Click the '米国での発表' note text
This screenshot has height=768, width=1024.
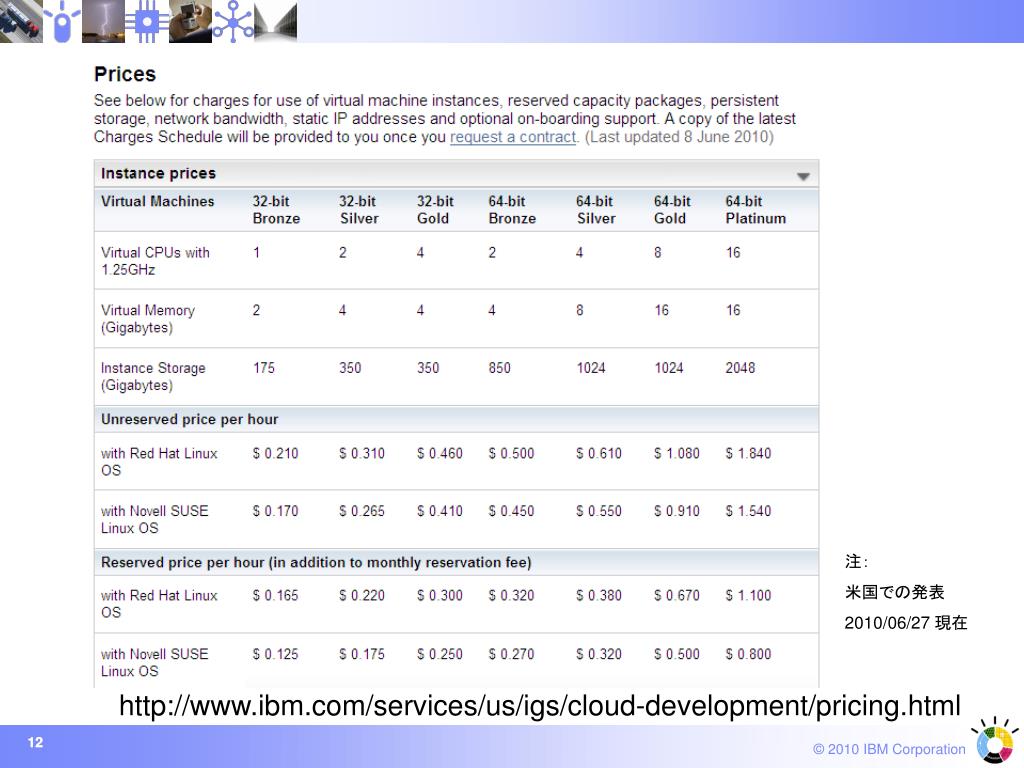tap(895, 592)
